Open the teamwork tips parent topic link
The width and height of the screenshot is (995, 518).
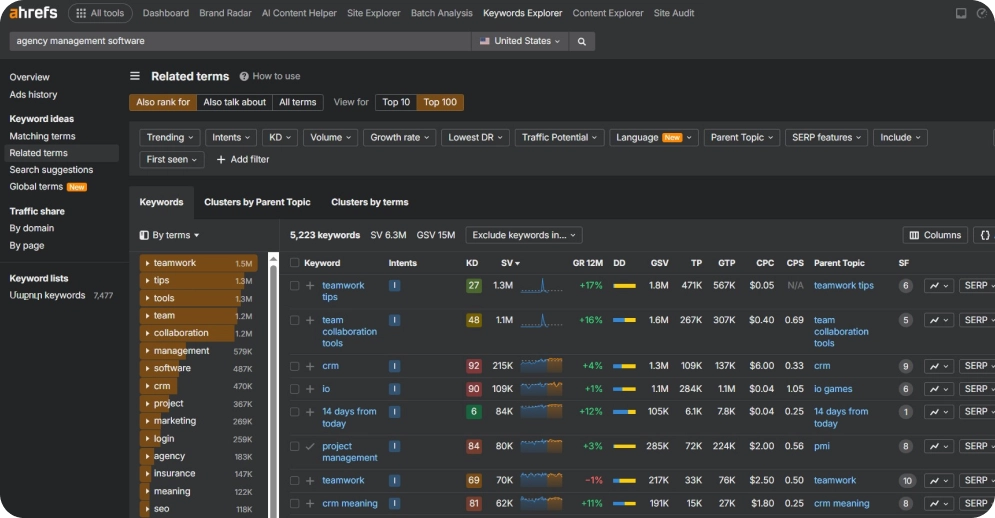click(843, 286)
